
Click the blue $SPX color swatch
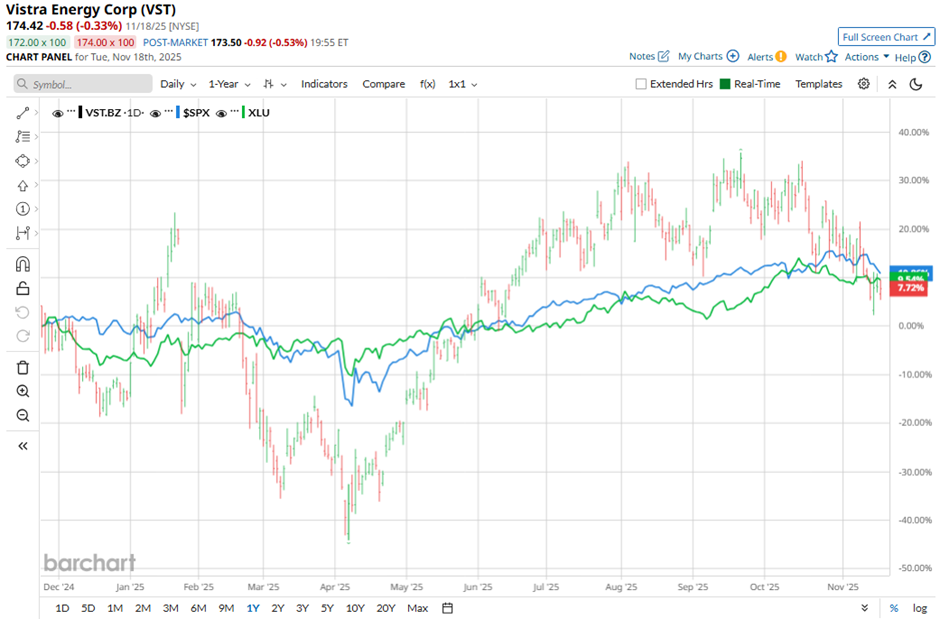click(178, 112)
